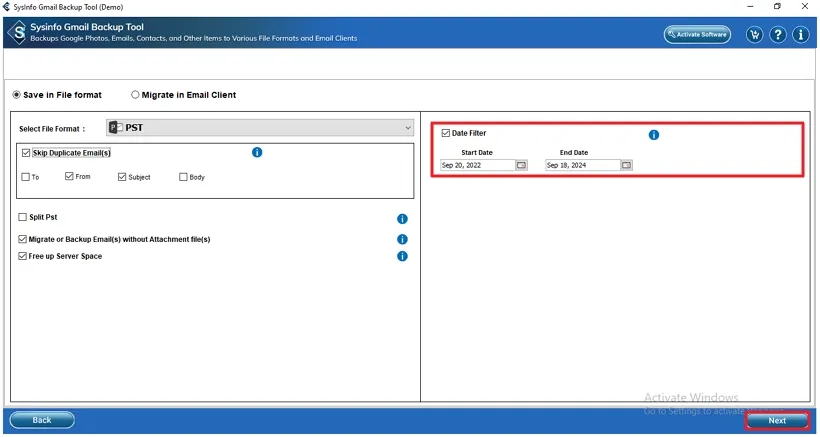Screen dimensions: 820x437
Task: Enable the Split Pst checkbox
Action: (22, 217)
